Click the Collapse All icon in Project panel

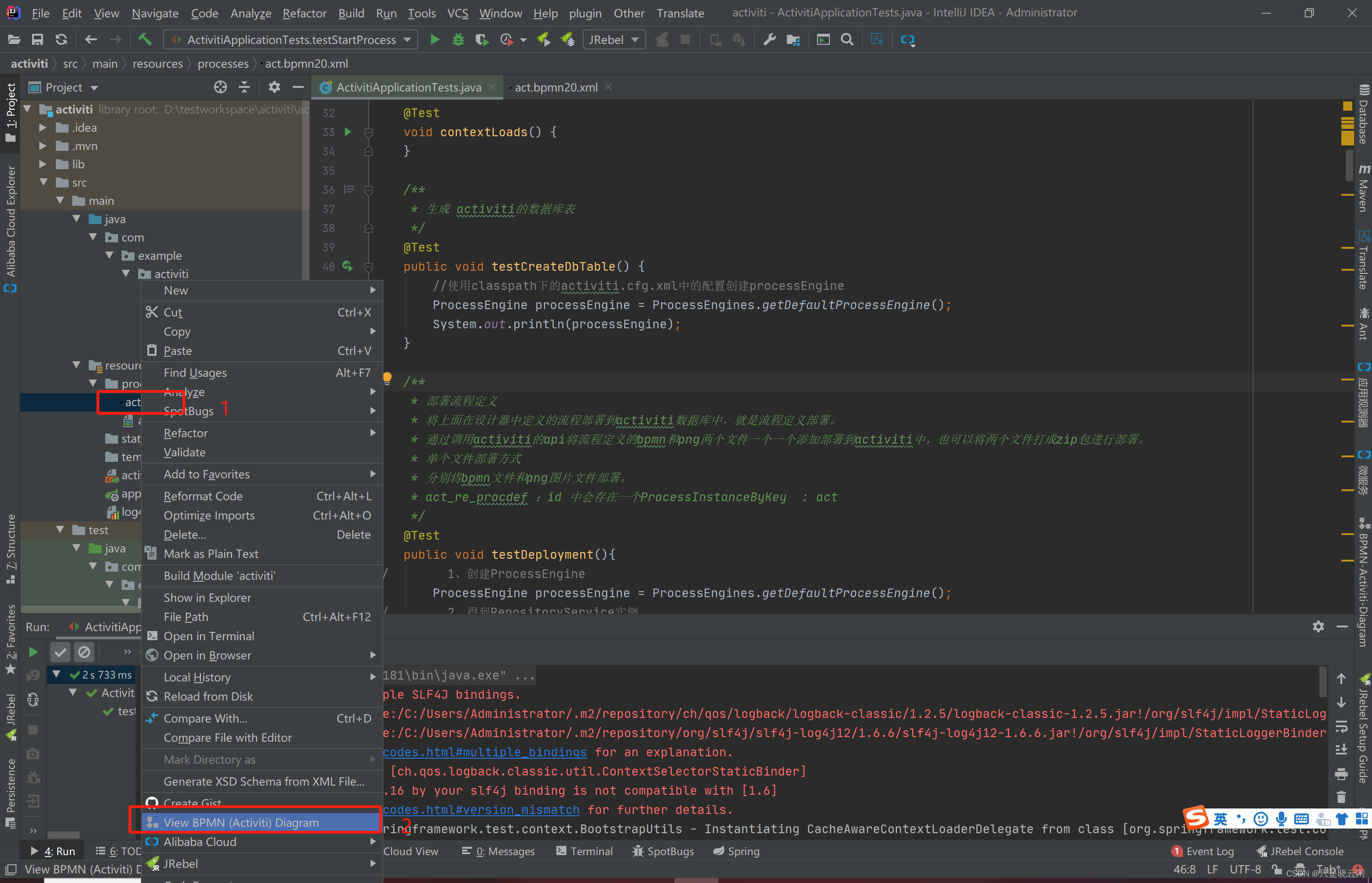point(244,87)
